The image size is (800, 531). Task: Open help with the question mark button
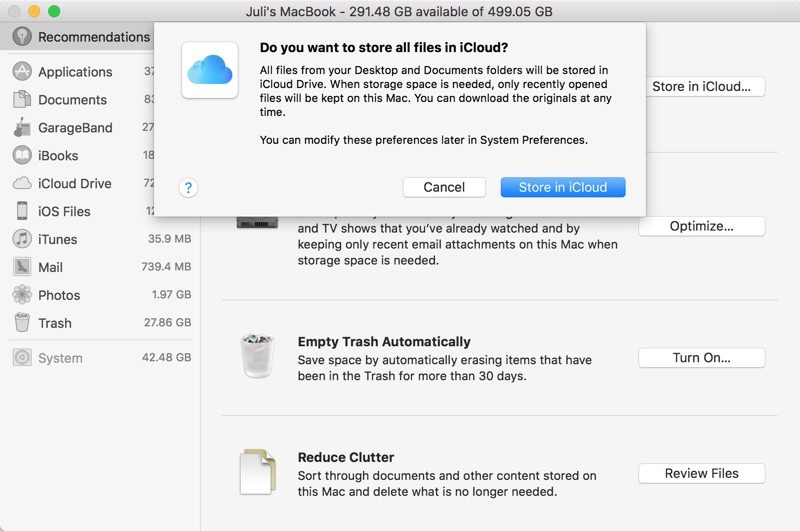188,188
